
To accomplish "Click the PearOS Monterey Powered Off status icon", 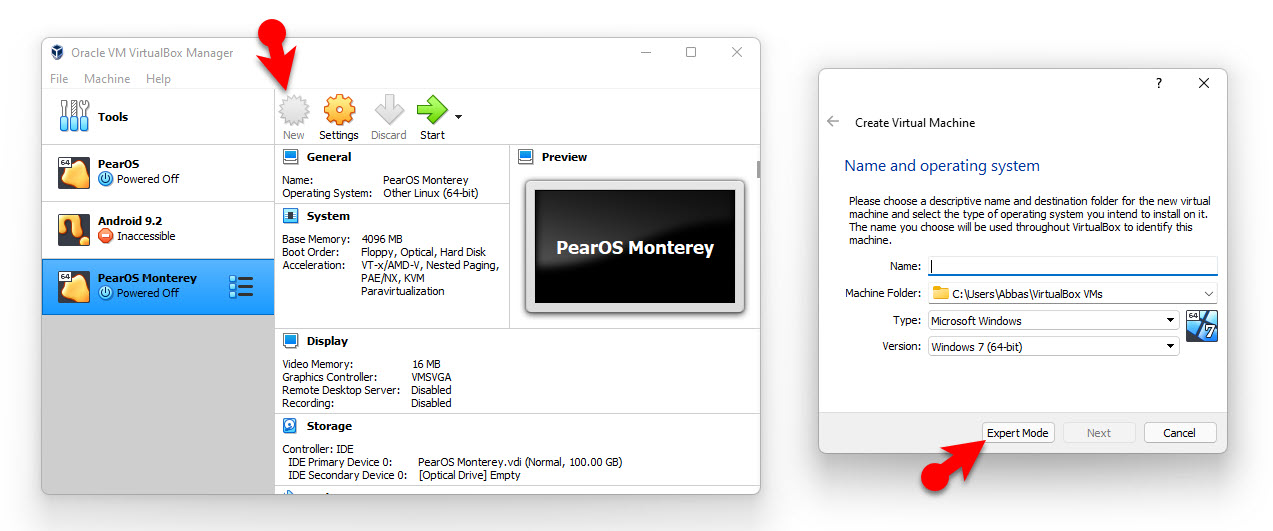I will [106, 293].
